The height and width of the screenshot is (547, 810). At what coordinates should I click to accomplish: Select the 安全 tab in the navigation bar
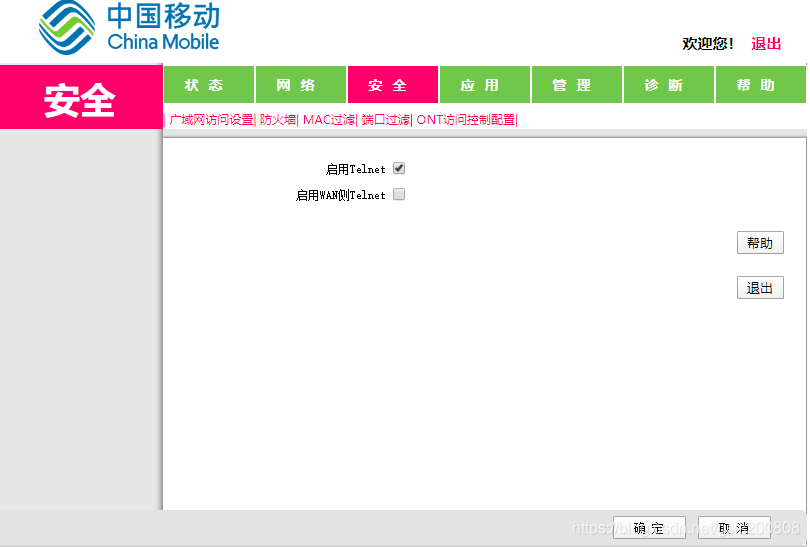(393, 85)
